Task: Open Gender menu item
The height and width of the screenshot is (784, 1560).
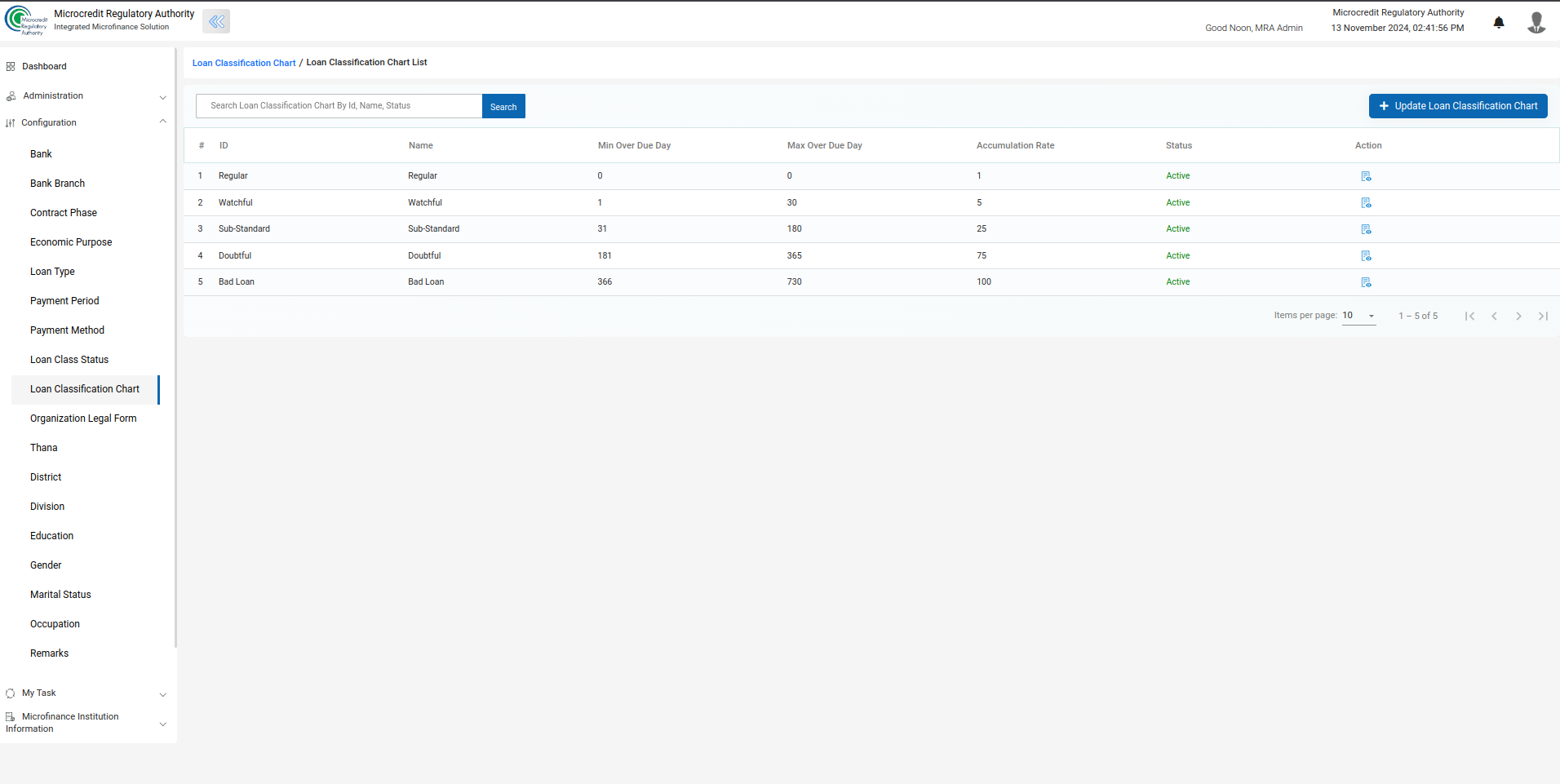Action: click(46, 565)
